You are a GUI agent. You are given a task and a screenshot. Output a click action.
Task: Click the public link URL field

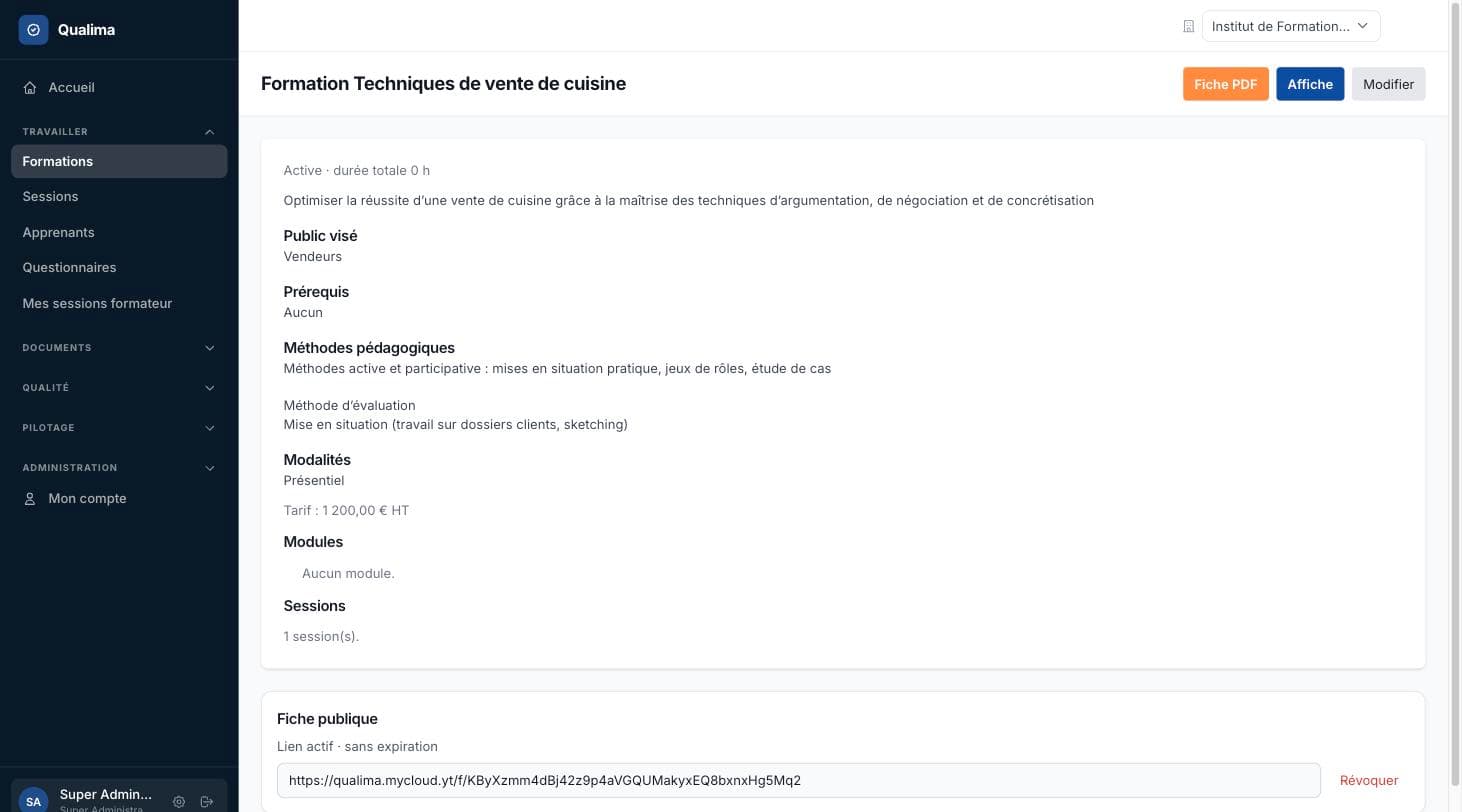[798, 780]
